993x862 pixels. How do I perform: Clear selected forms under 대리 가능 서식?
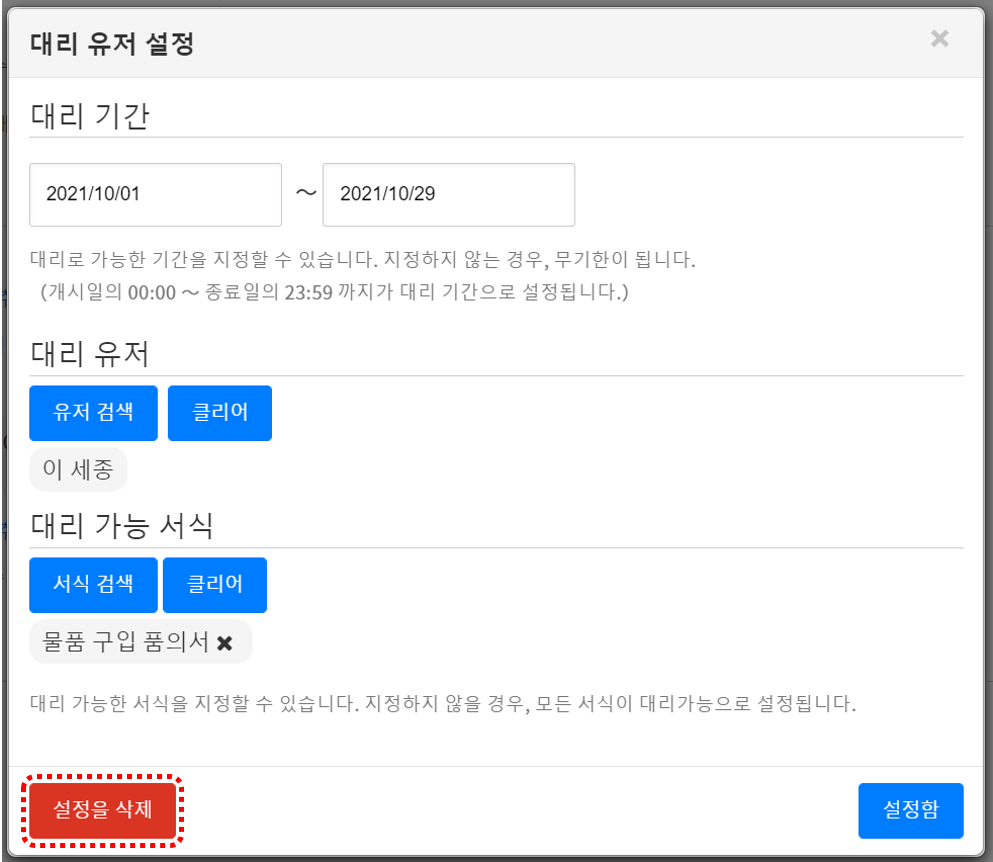tap(215, 585)
